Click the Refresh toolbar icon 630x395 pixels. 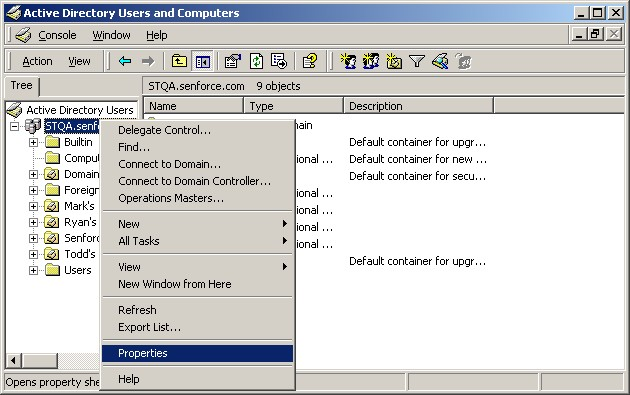coord(256,61)
